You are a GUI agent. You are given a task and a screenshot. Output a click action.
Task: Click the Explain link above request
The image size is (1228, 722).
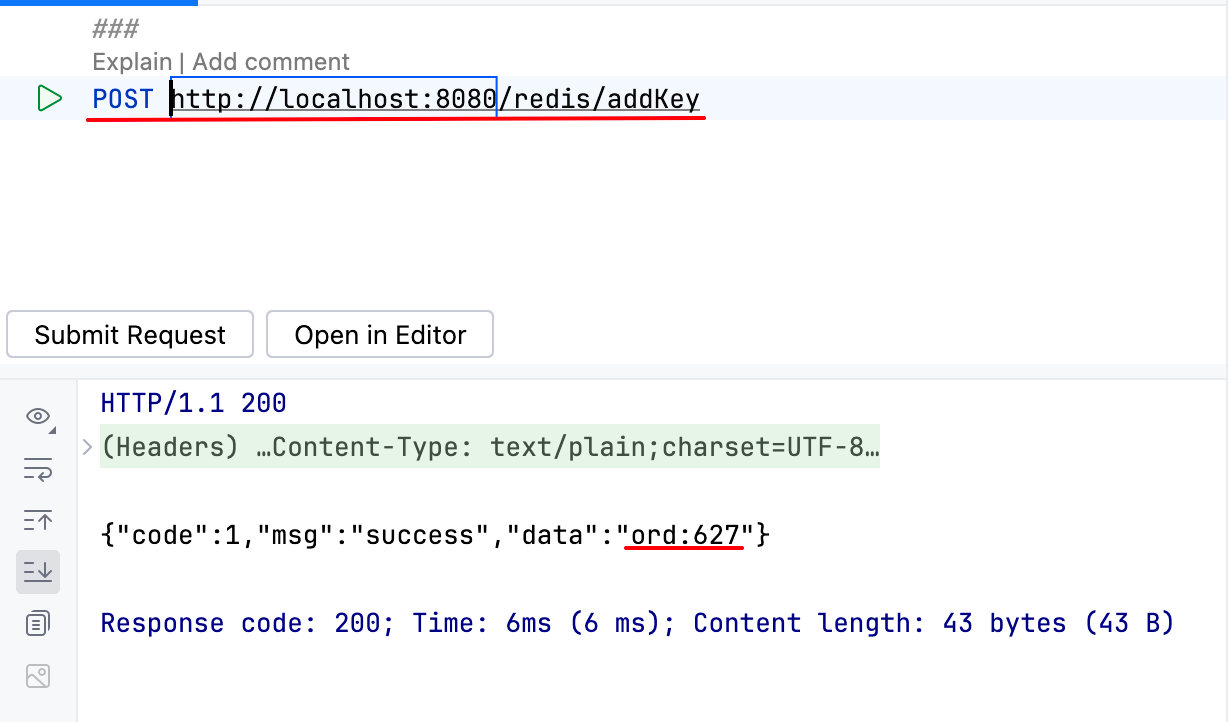132,62
